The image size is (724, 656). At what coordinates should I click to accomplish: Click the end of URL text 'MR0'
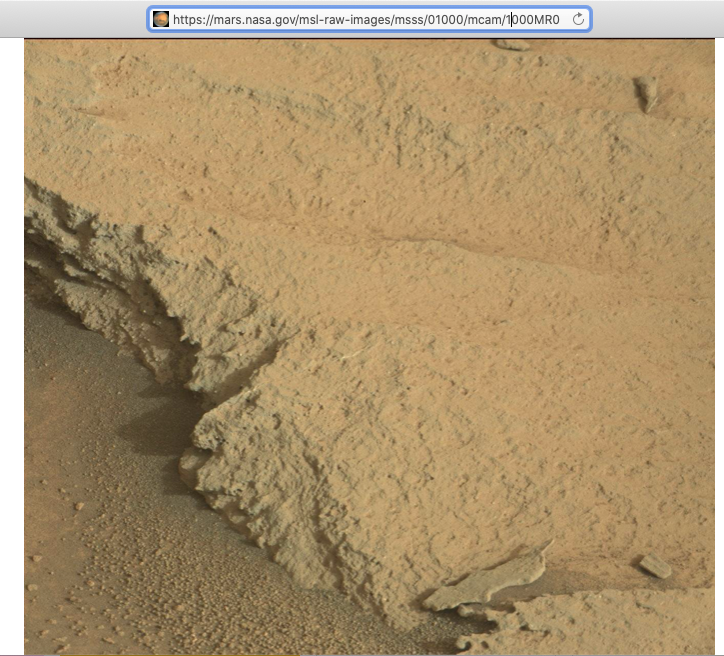[548, 19]
